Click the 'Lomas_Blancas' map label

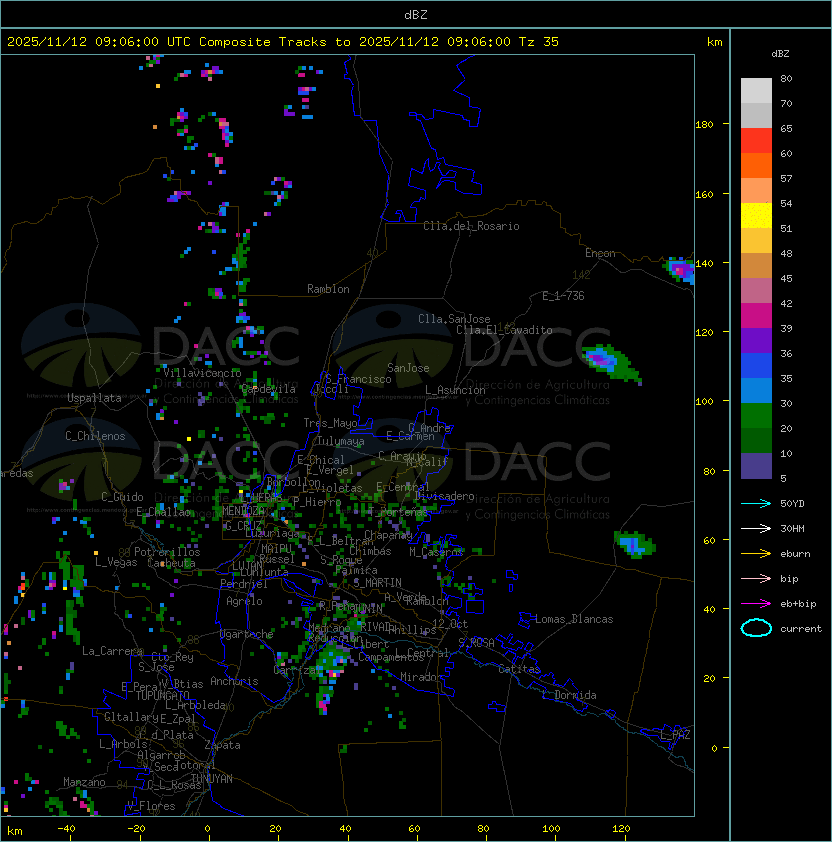574,619
